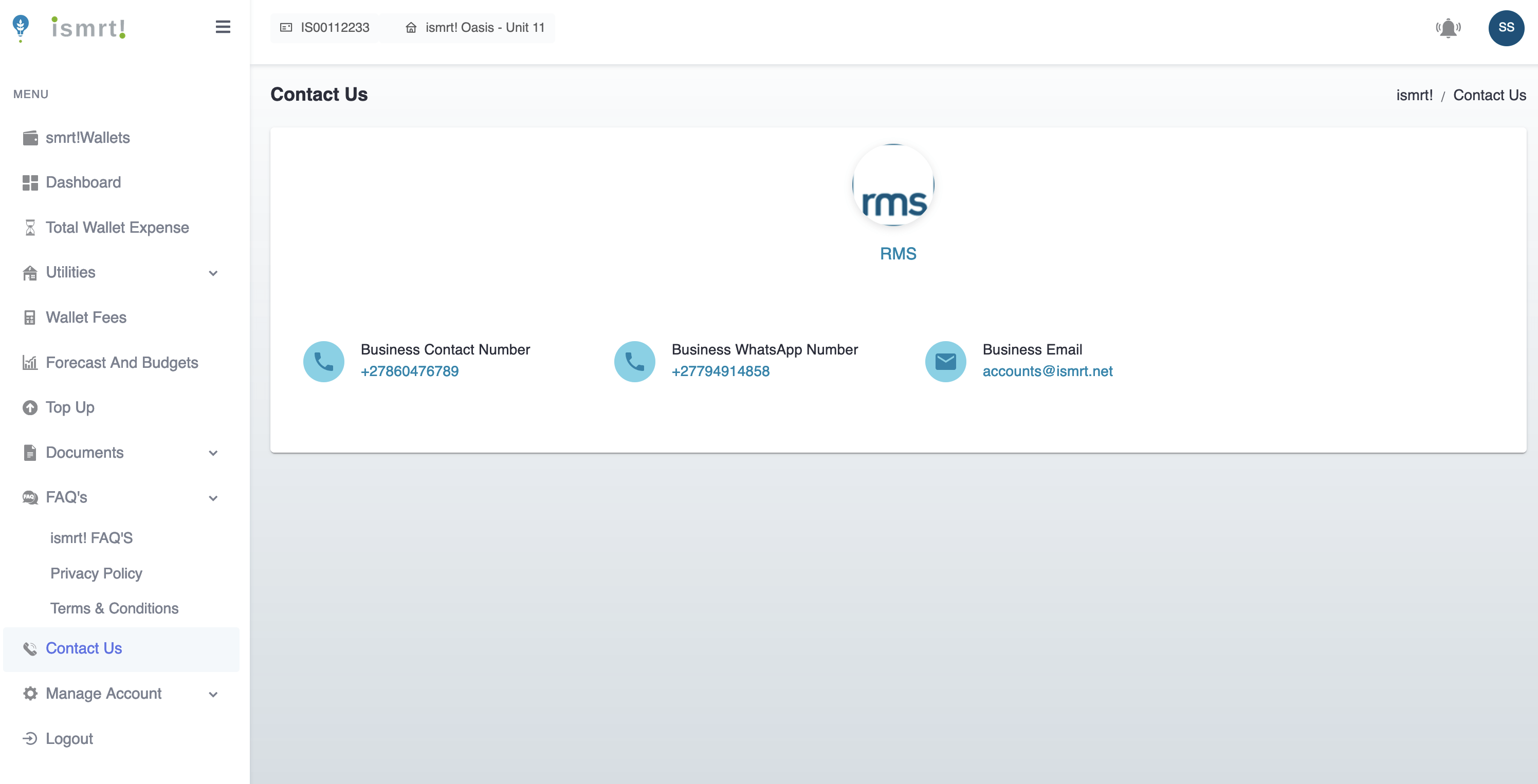Click the RMS logo thumbnail
This screenshot has width=1538, height=784.
893,185
